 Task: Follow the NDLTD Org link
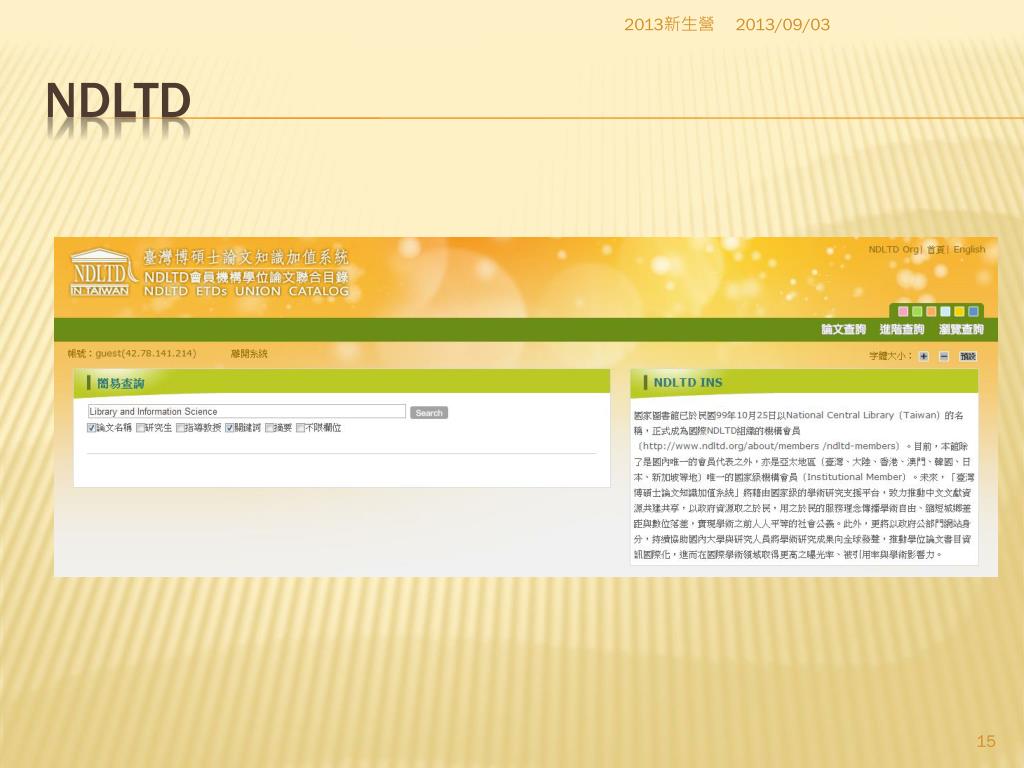coord(893,249)
